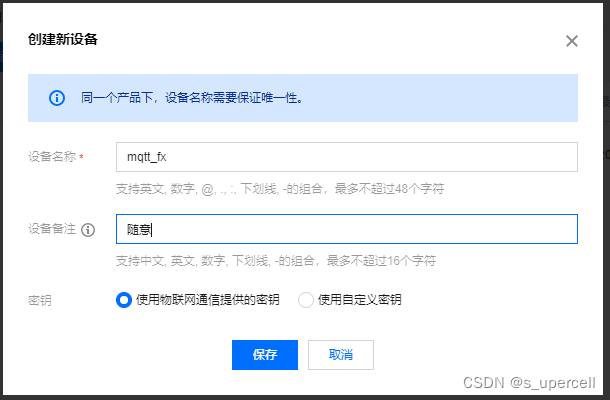Image resolution: width=610 pixels, height=400 pixels.
Task: Click the 密钥 label
Action: click(x=40, y=300)
